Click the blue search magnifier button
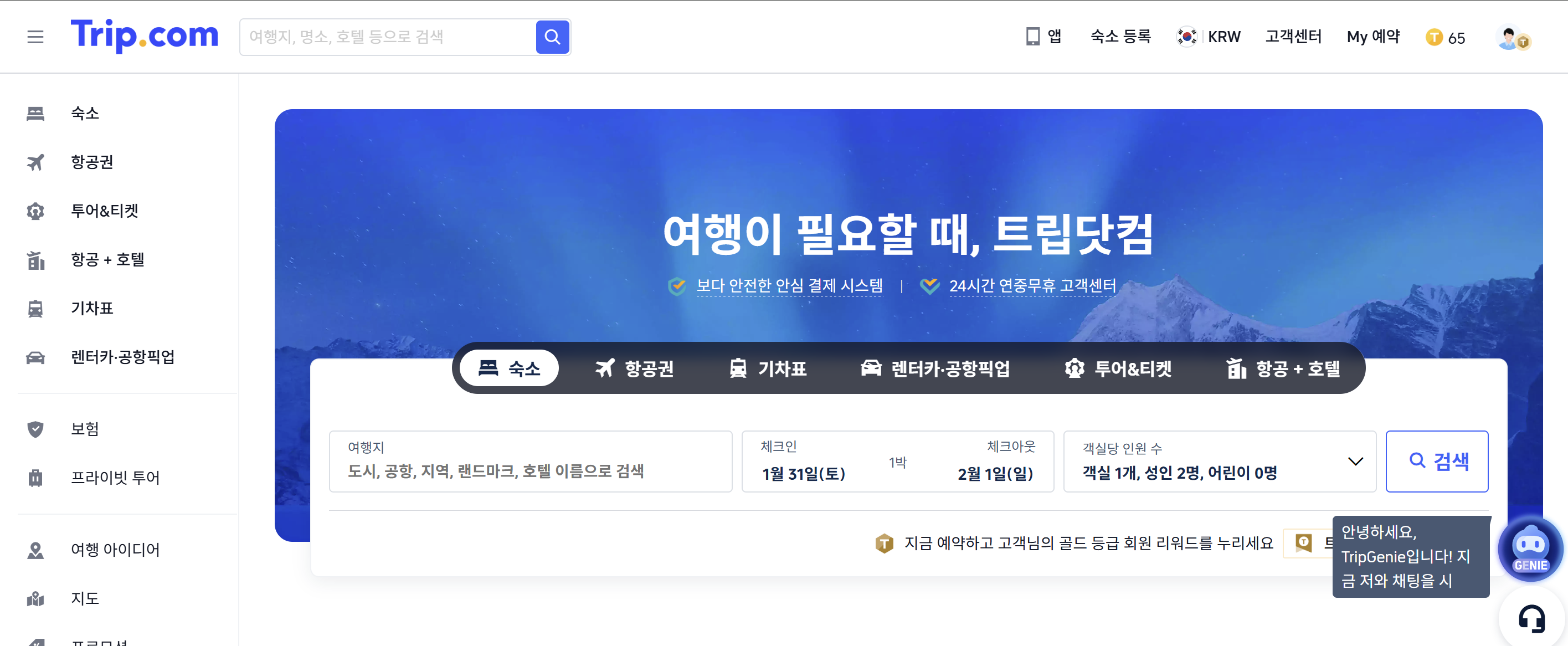 (x=552, y=37)
